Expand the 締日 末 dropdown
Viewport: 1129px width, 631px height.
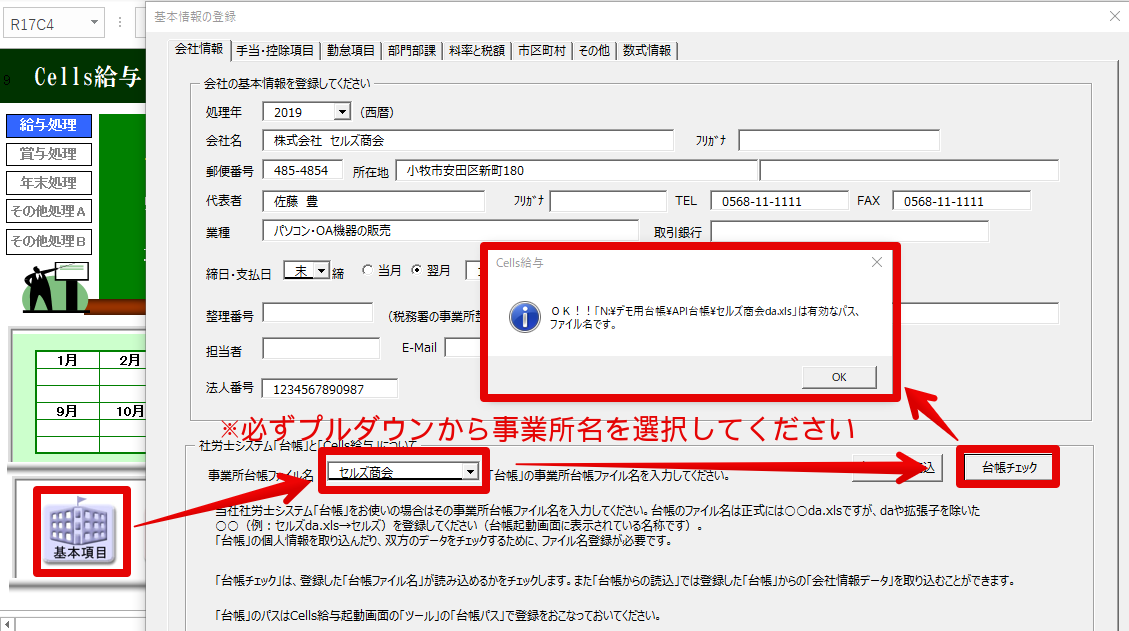pyautogui.click(x=322, y=271)
